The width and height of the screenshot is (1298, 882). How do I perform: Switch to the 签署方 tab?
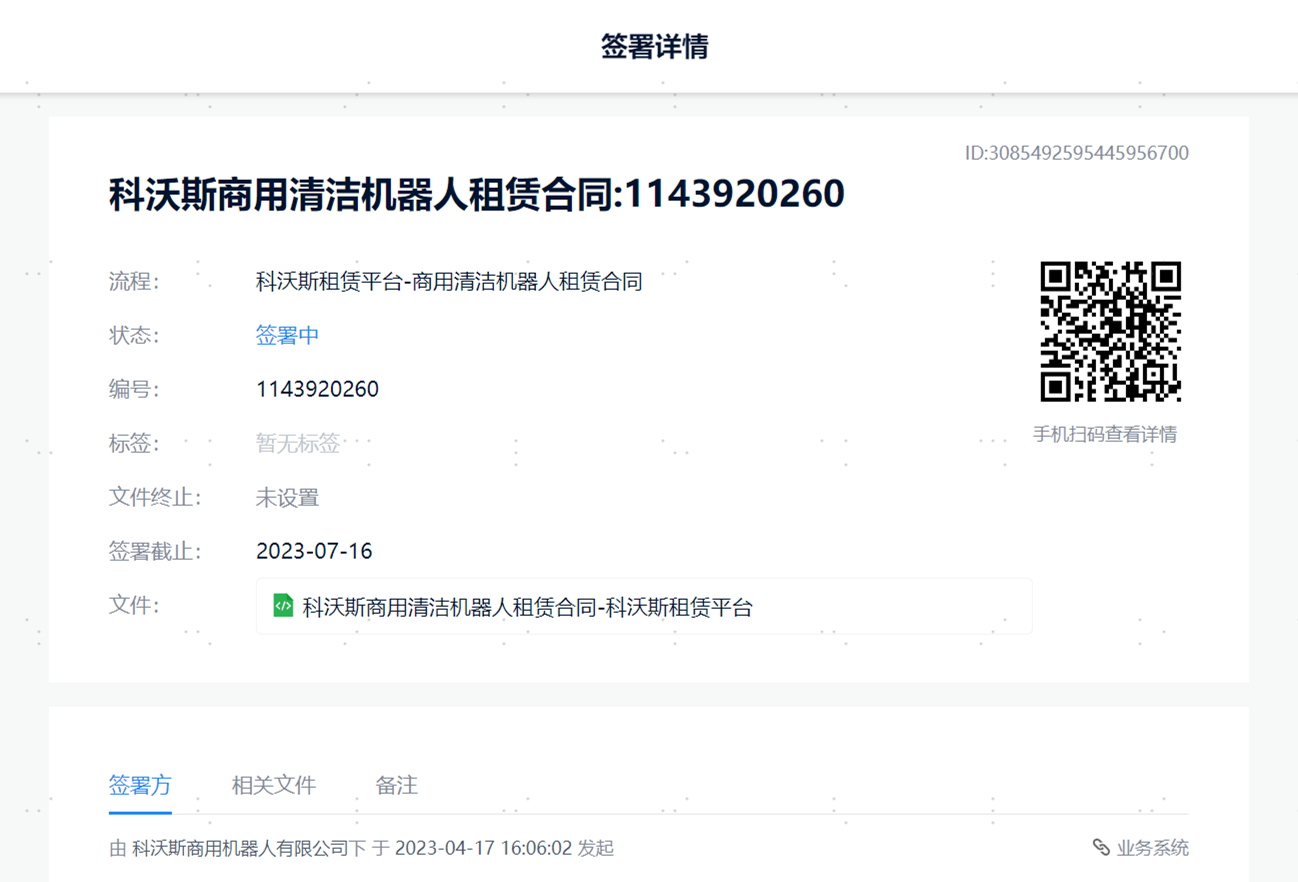[x=140, y=785]
